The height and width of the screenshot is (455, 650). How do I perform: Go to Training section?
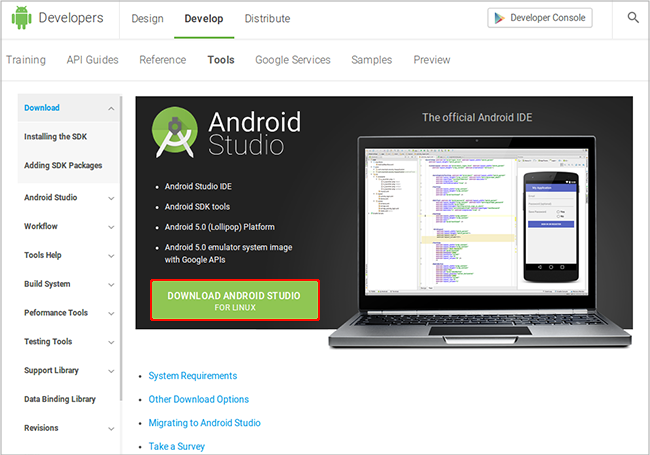tap(26, 60)
